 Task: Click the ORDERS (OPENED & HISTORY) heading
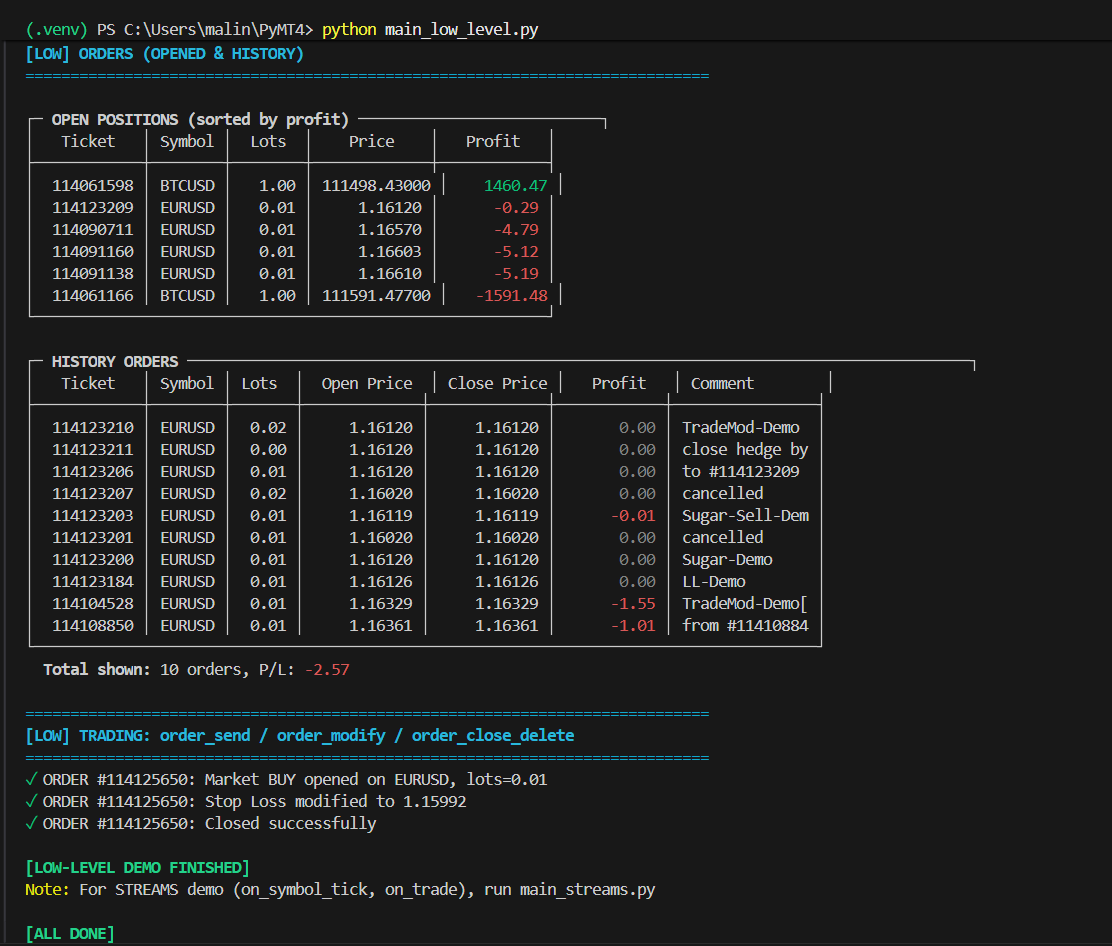coord(190,54)
